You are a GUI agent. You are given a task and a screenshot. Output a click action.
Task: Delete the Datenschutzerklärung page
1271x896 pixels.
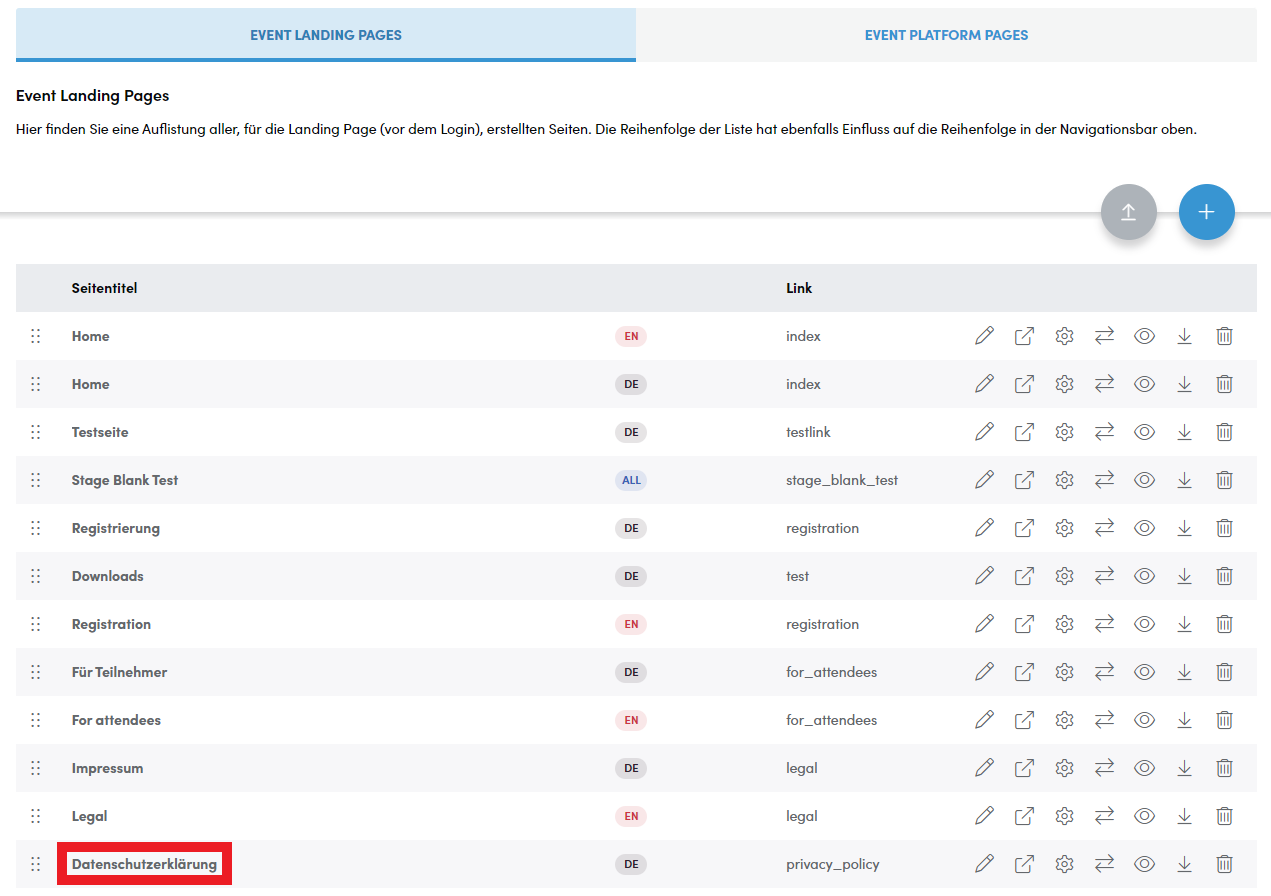tap(1224, 864)
